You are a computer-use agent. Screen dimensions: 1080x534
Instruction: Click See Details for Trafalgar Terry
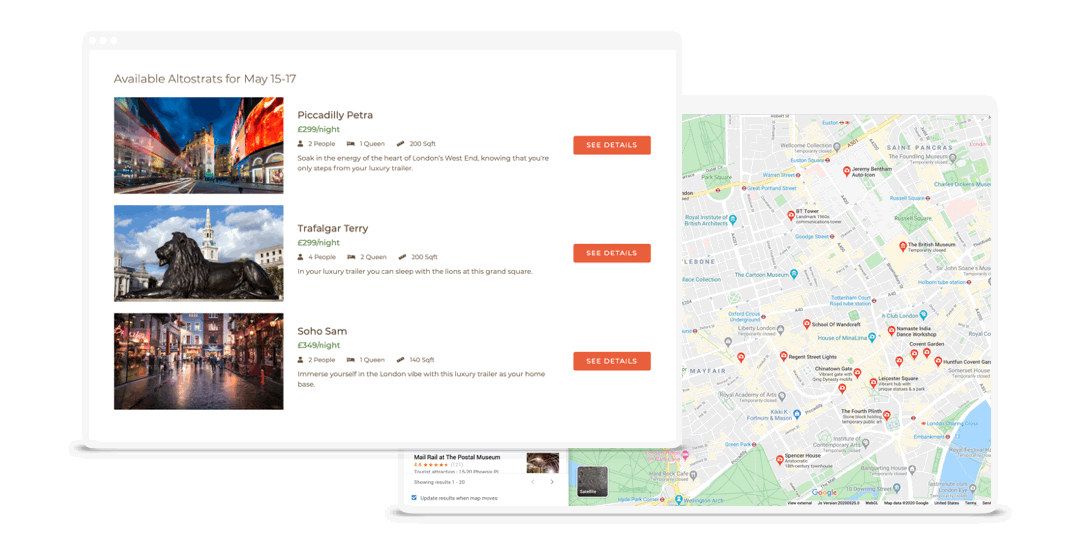[612, 253]
